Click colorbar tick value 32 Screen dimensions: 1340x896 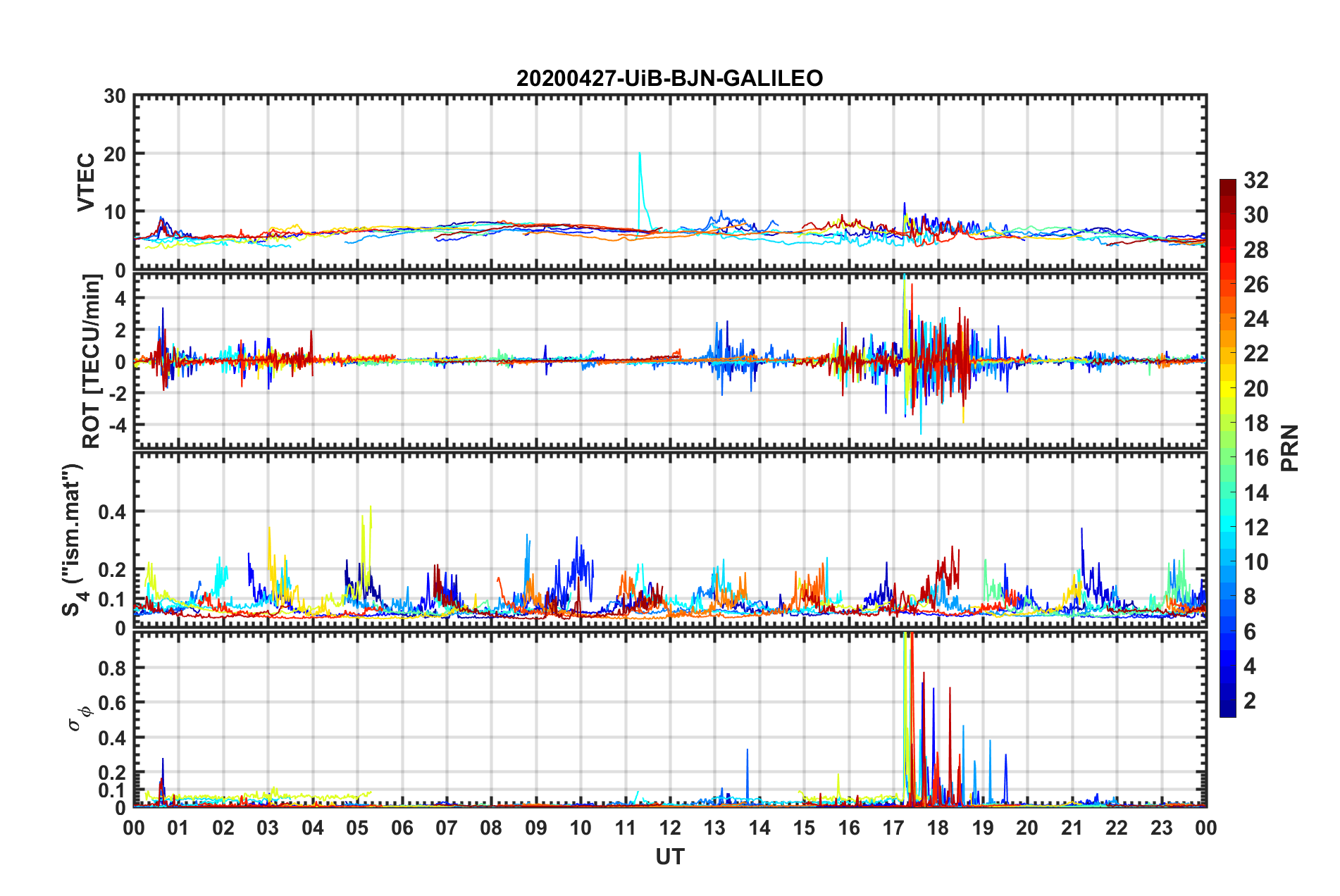1255,180
